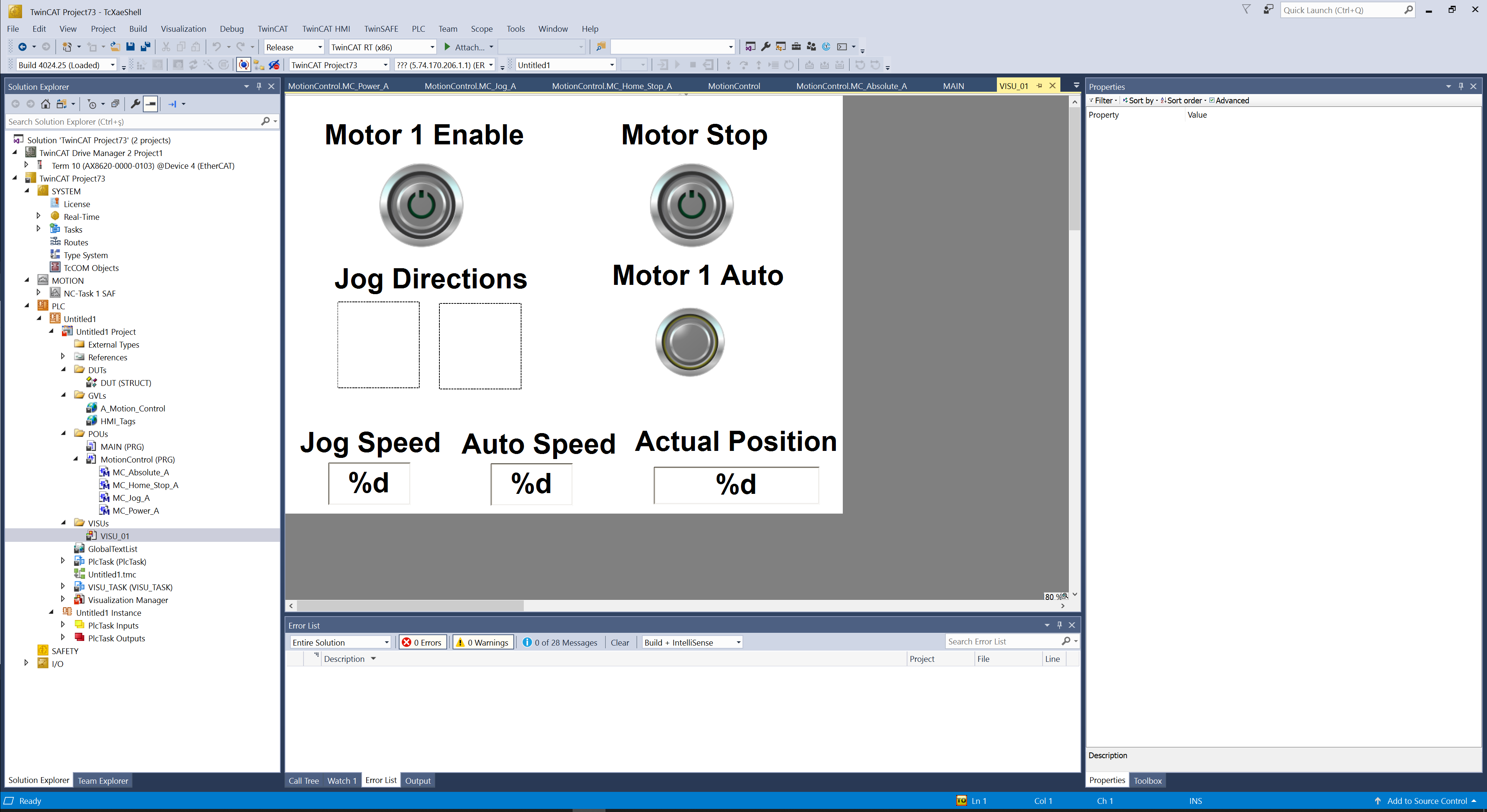This screenshot has height=812, width=1487.
Task: Open the Toolbox tab beside Properties
Action: (1147, 780)
